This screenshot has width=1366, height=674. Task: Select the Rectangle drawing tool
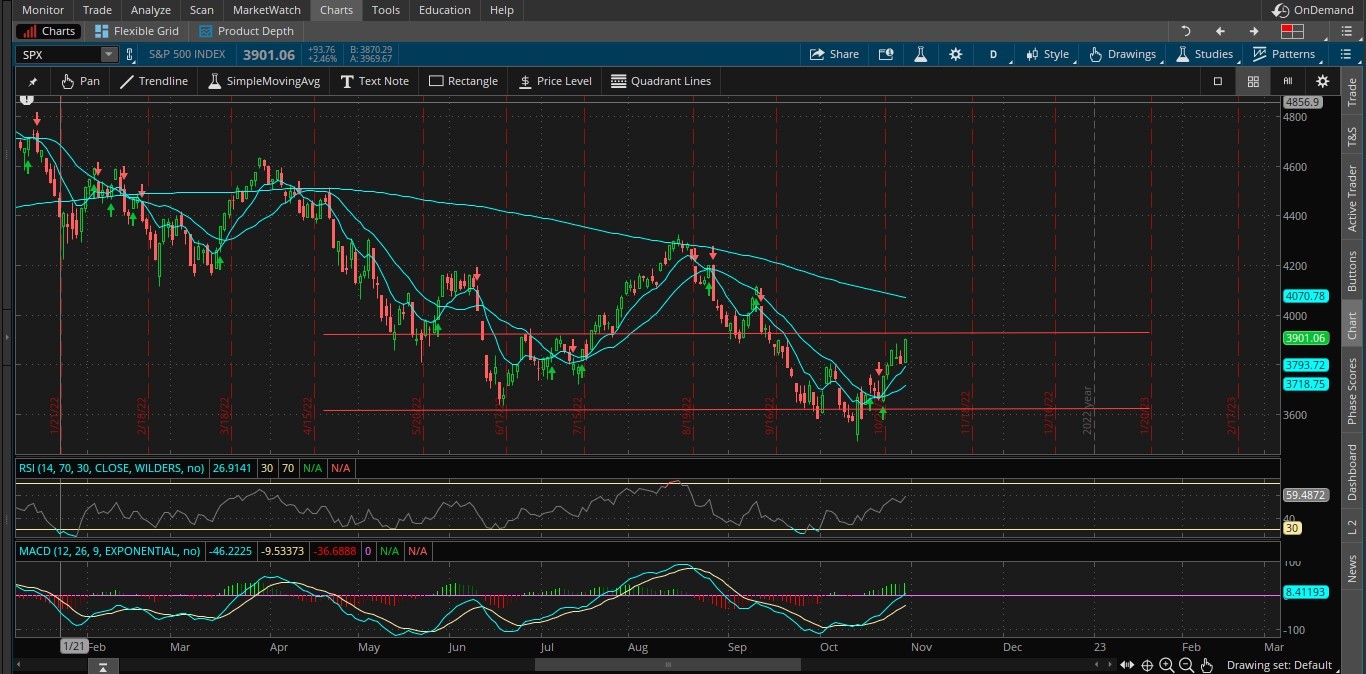pyautogui.click(x=463, y=81)
